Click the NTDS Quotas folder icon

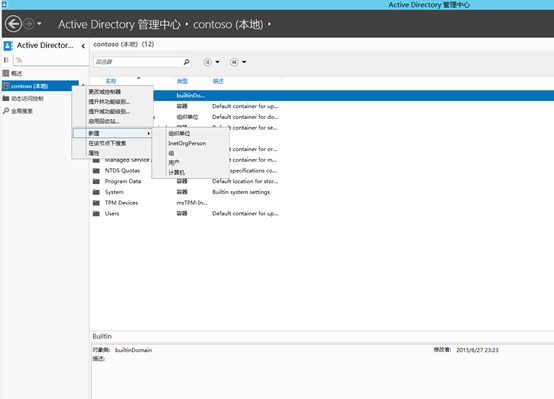(96, 171)
